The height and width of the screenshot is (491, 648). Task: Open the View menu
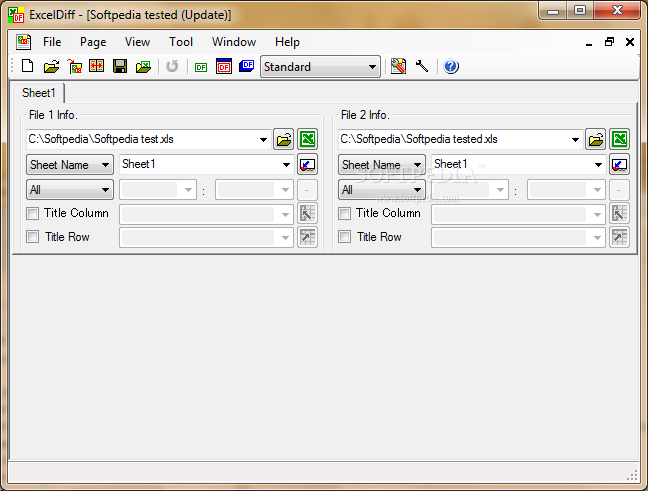pyautogui.click(x=137, y=42)
